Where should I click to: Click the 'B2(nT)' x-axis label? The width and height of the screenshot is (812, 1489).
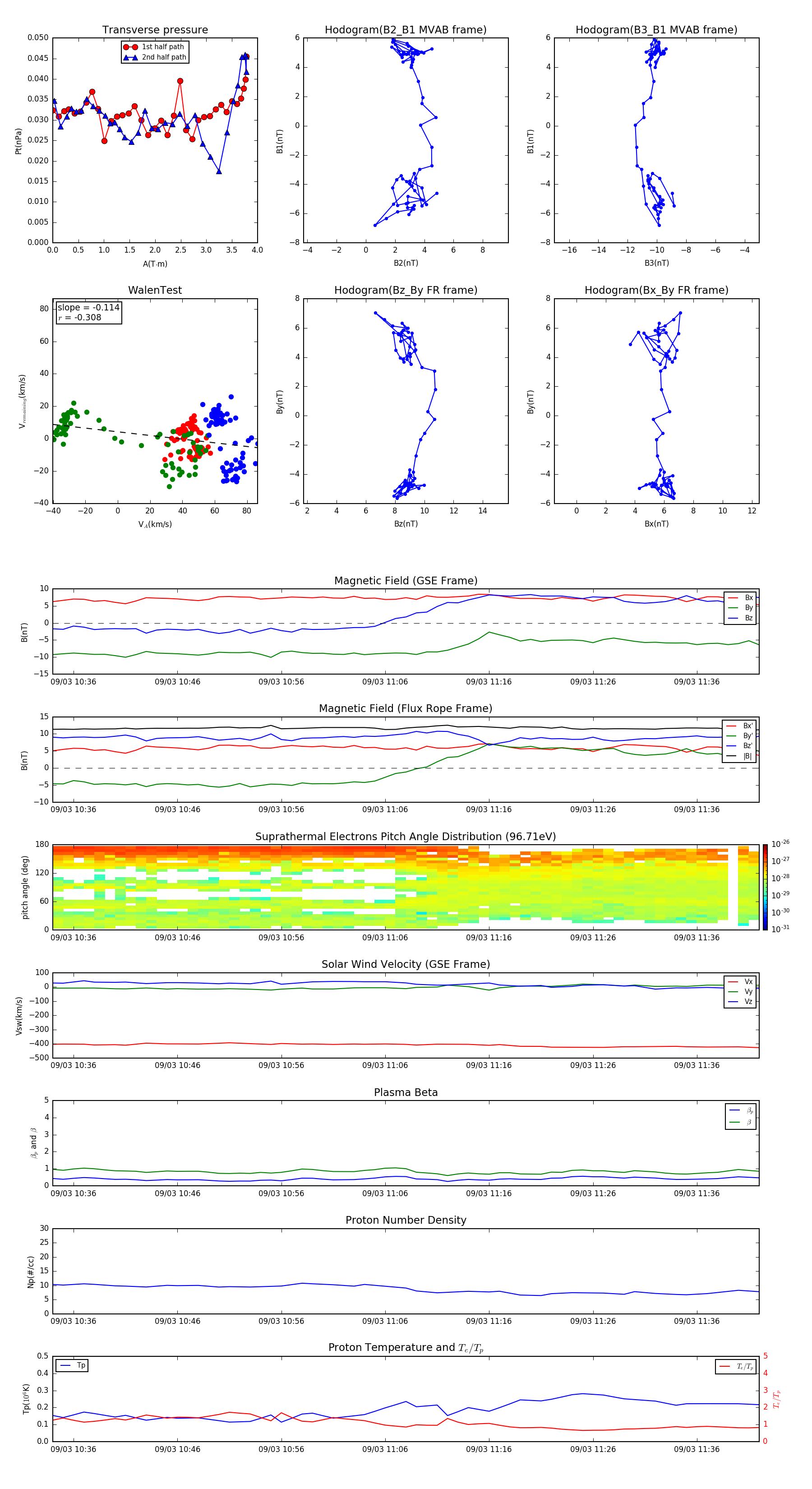[x=406, y=263]
